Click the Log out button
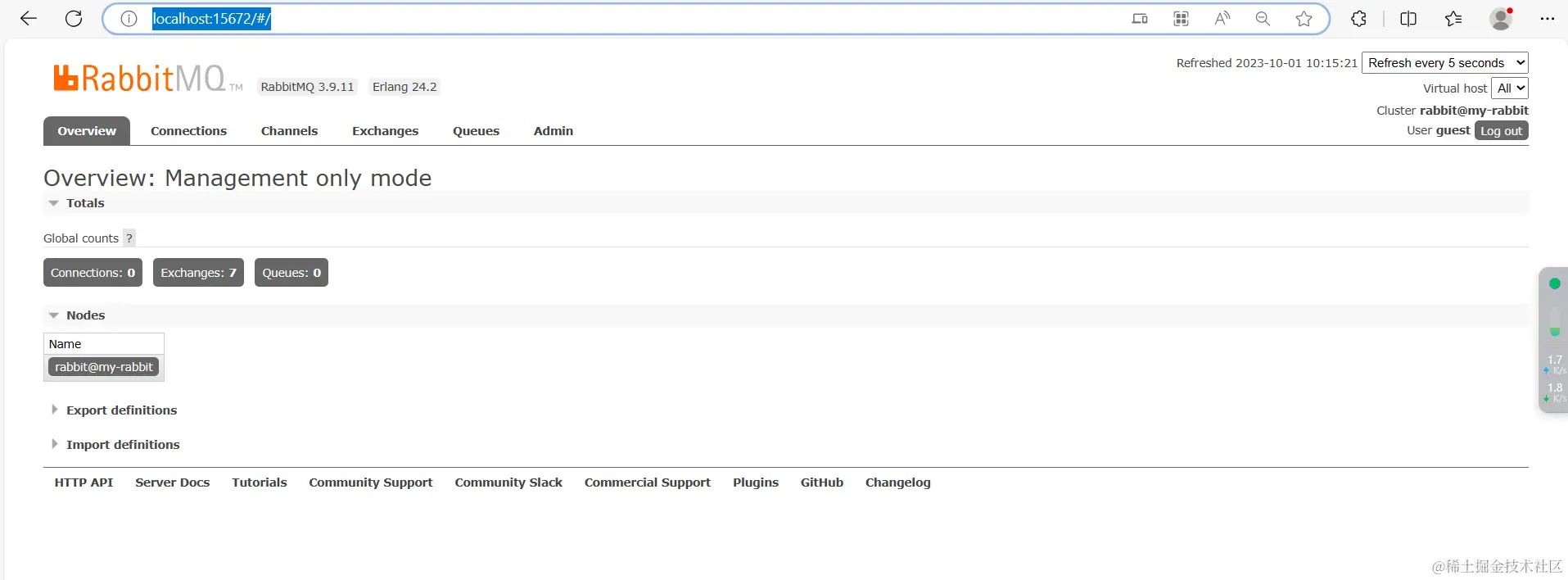 [x=1501, y=131]
